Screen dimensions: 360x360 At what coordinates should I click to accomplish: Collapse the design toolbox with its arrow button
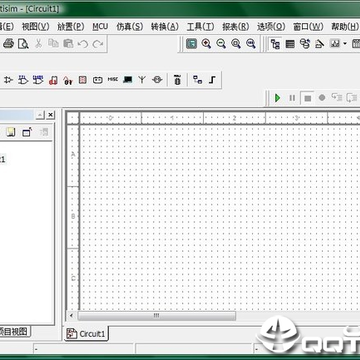click(x=40, y=115)
